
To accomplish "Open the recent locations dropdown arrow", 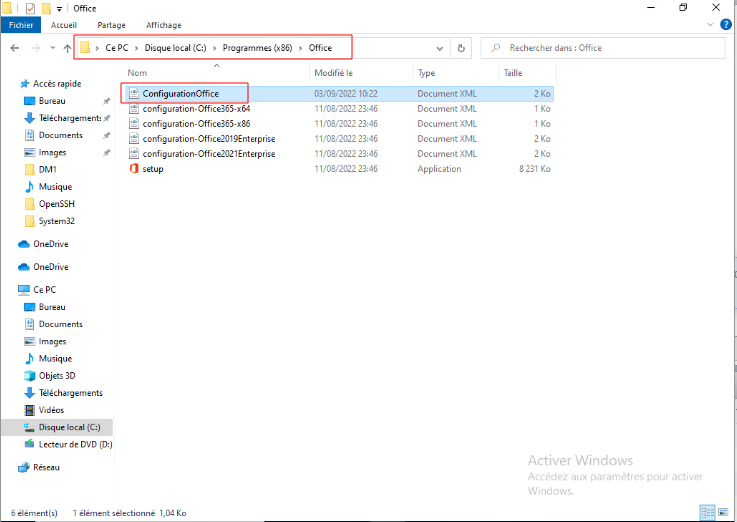I will tap(51, 47).
